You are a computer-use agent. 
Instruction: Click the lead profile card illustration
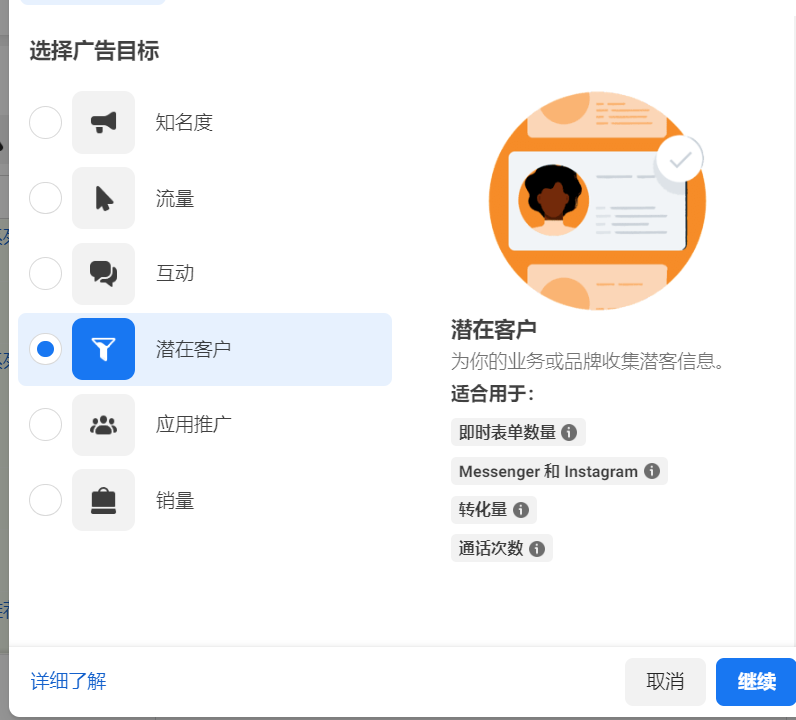click(597, 201)
